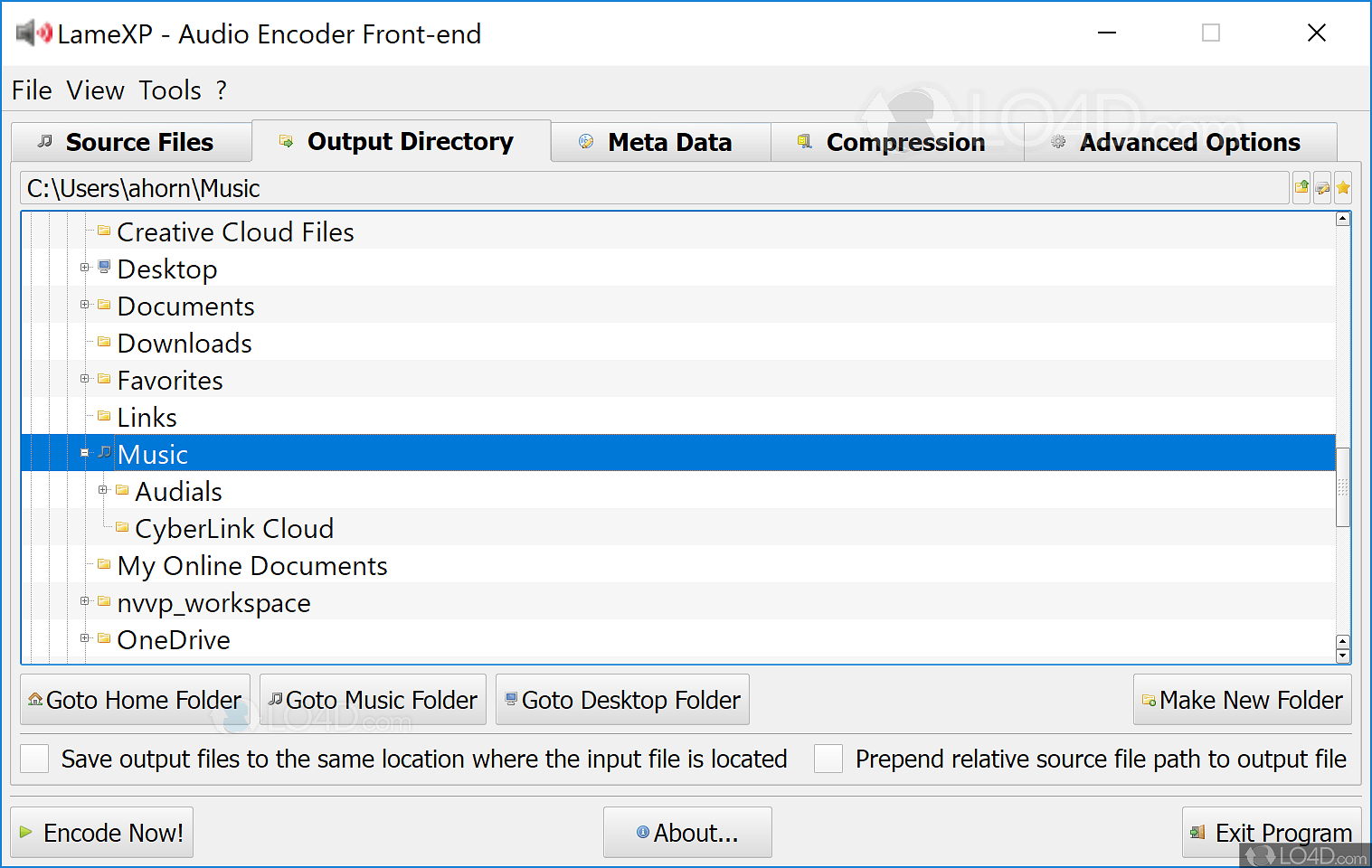Collapse the Music folder node
This screenshot has width=1372, height=868.
coord(84,453)
